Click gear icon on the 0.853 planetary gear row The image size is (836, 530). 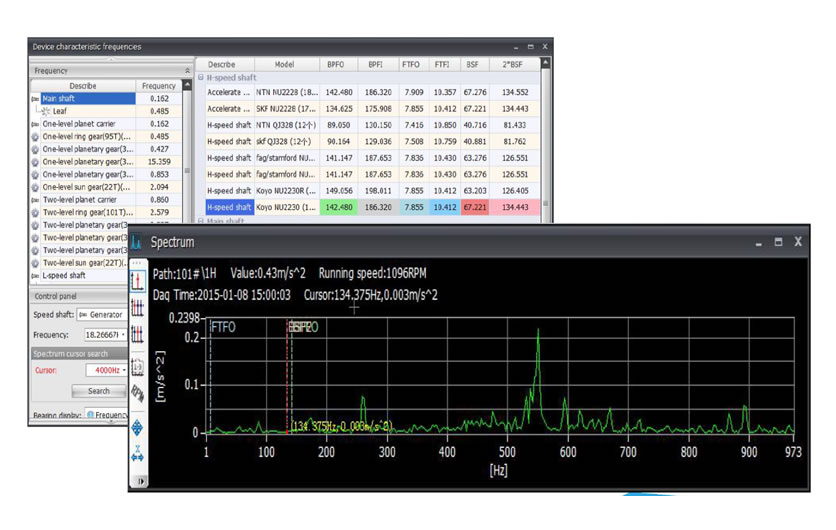click(35, 174)
